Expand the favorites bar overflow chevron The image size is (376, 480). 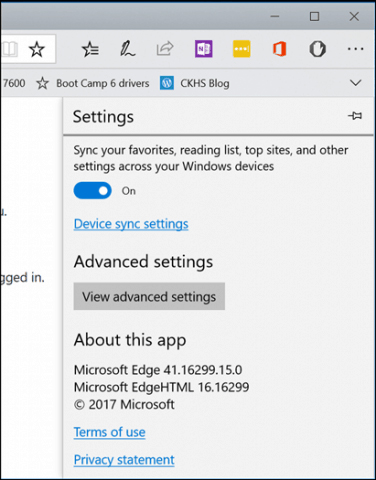coord(356,83)
